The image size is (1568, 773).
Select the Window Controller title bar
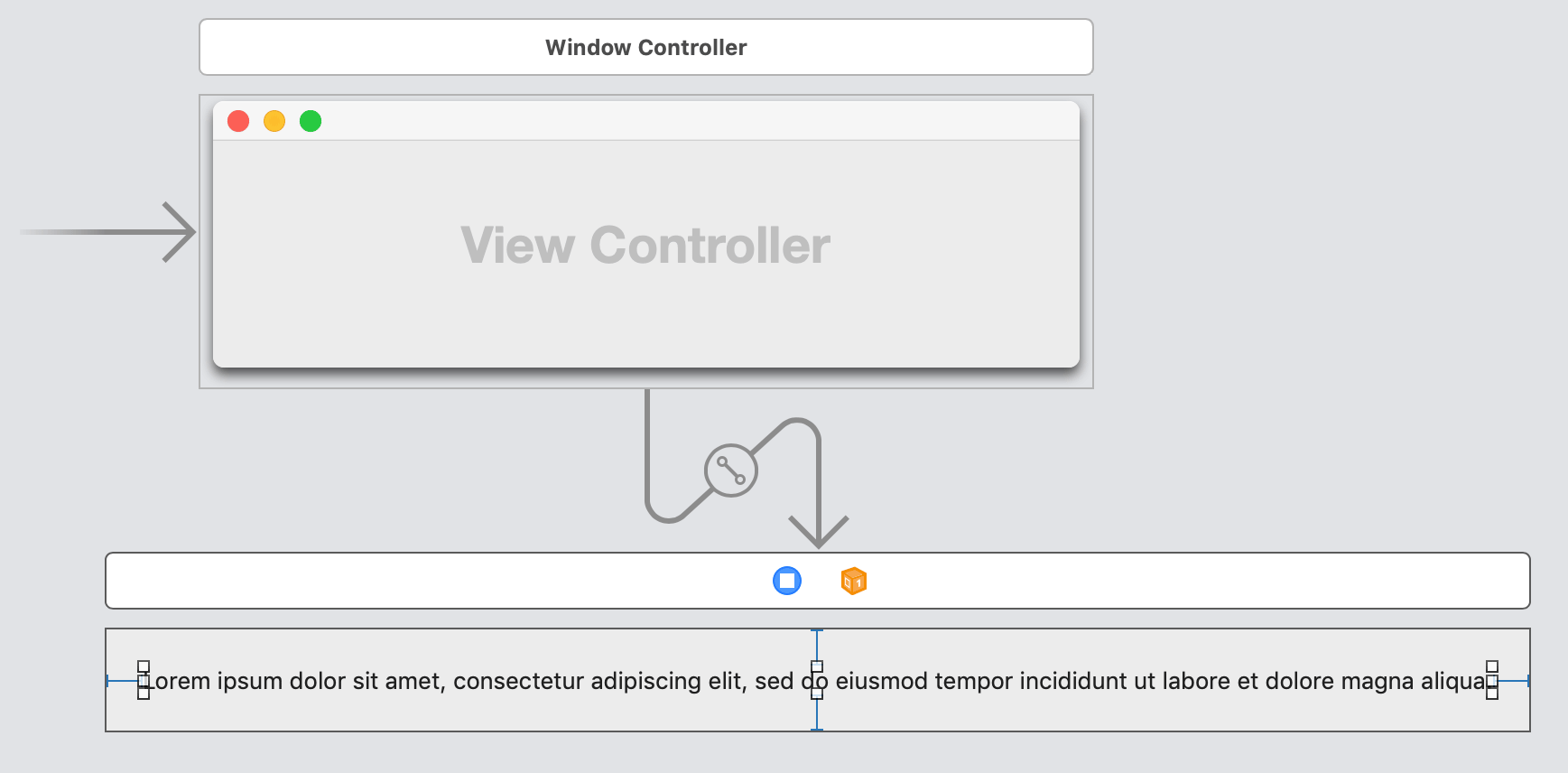[646, 47]
